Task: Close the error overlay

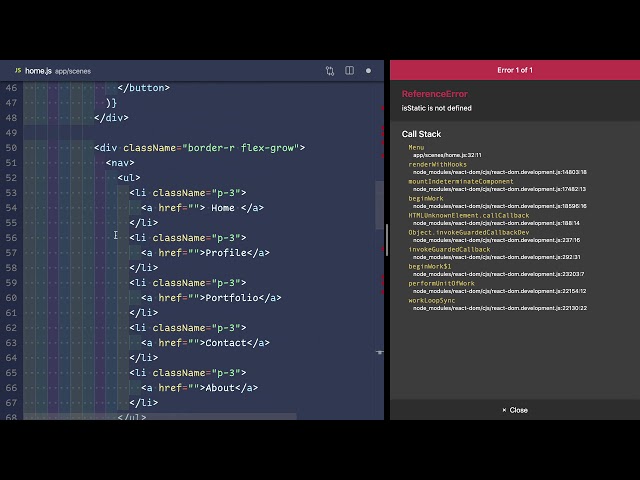Action: (515, 410)
